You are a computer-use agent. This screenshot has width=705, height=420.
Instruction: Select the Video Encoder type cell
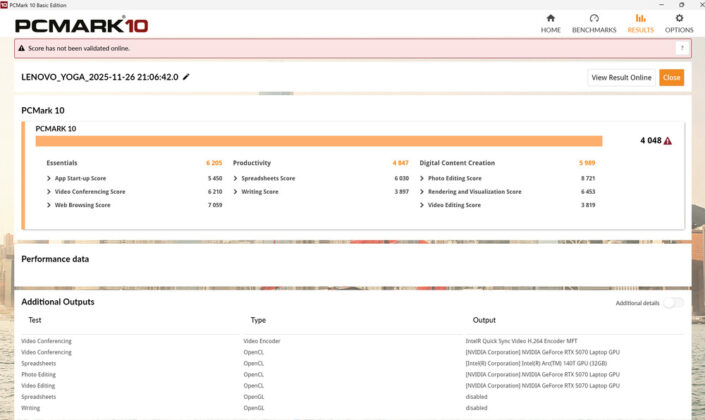[262, 341]
